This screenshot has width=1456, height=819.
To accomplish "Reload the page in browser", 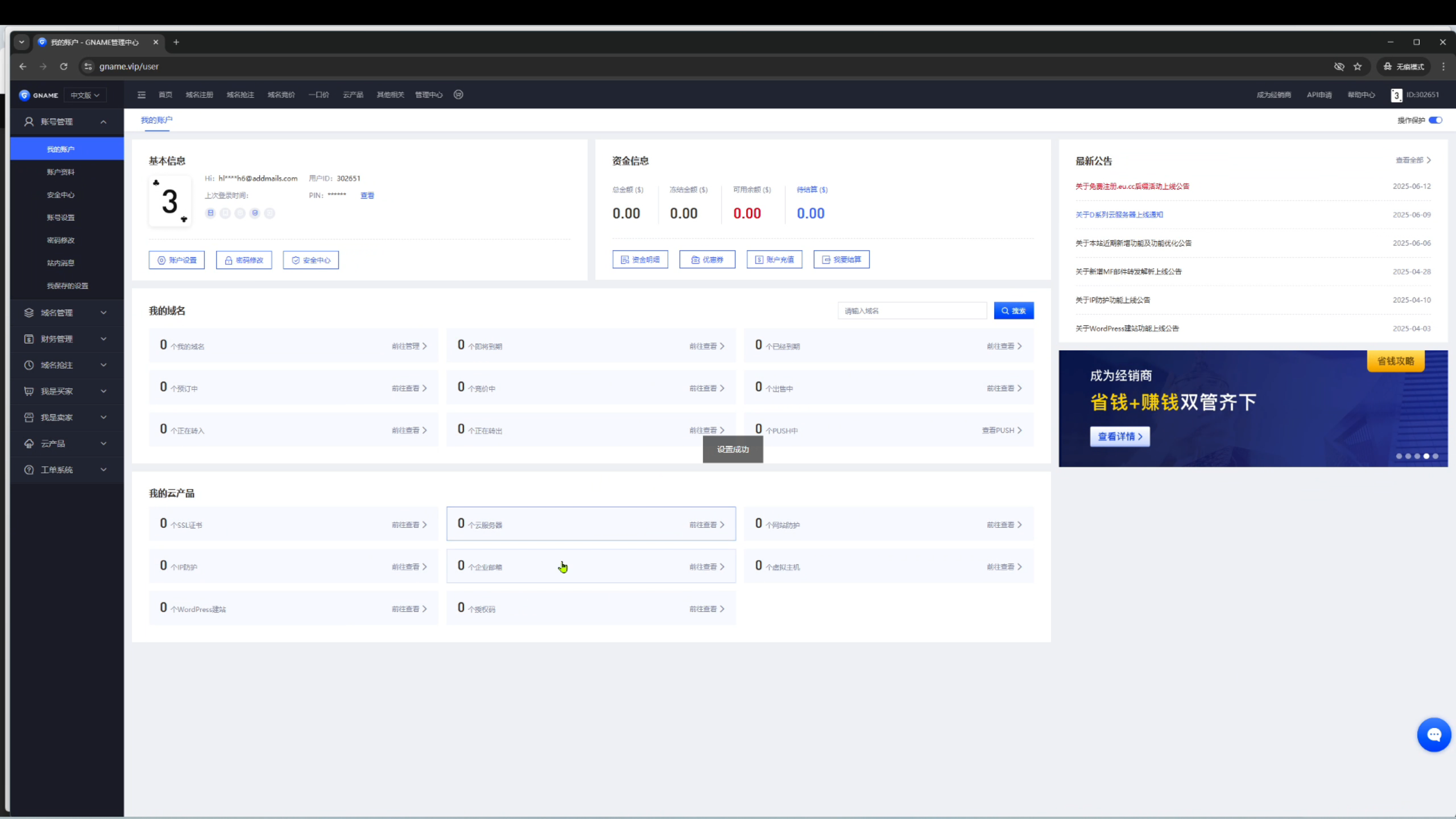I will point(64,67).
